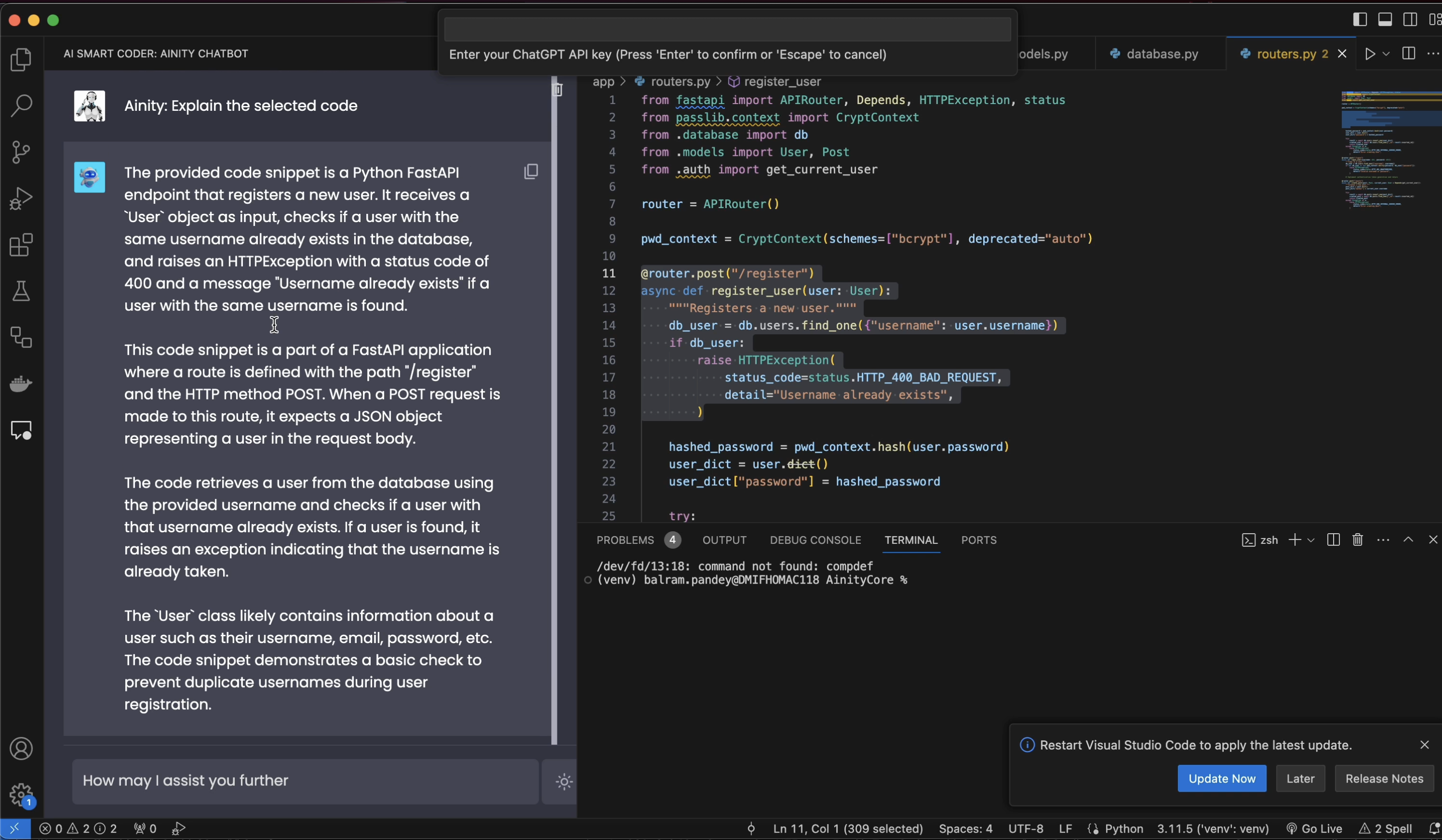Click the 'app' breadcrumb segment
Image resolution: width=1442 pixels, height=840 pixels.
click(603, 82)
